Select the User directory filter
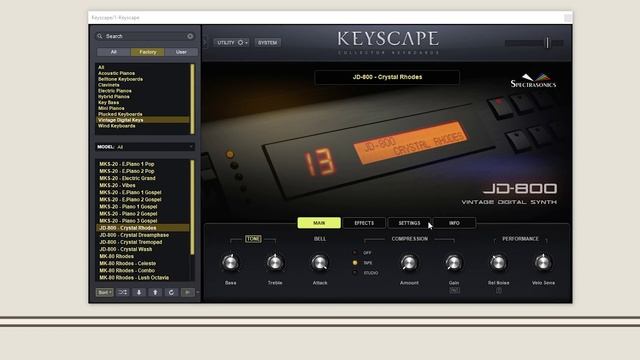640x360 pixels. pyautogui.click(x=181, y=52)
